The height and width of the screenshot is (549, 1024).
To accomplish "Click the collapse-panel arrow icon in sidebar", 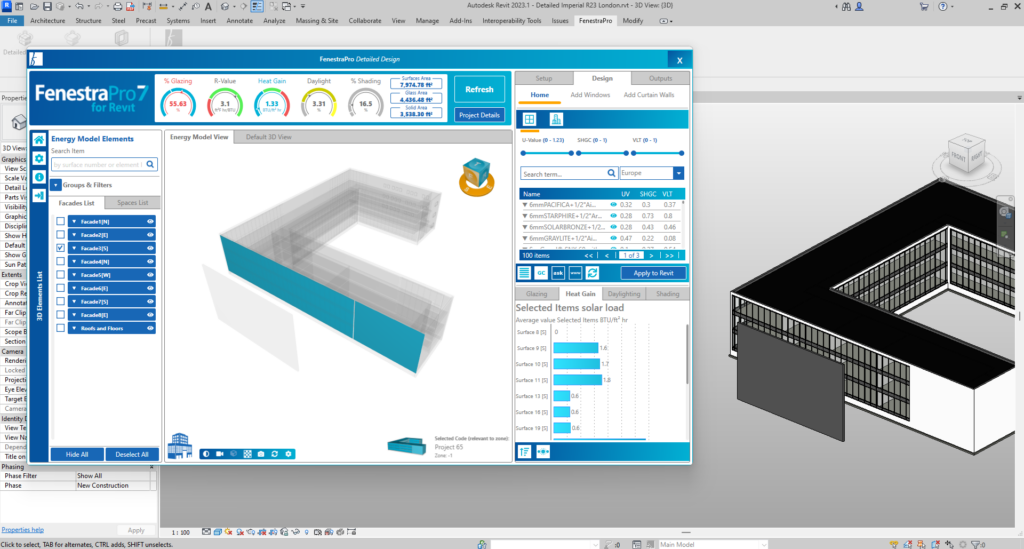I will click(x=39, y=196).
